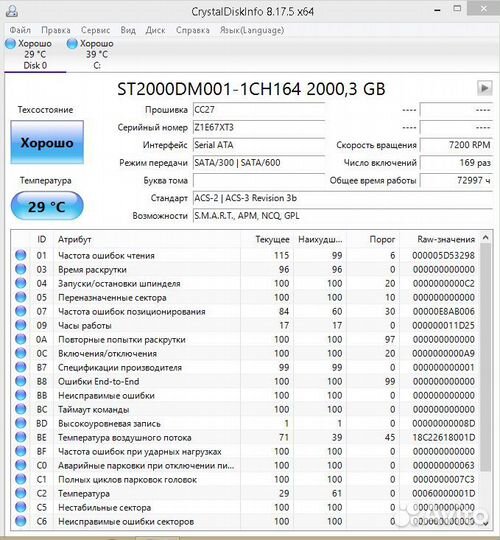Click the Raw-значения column header
Screen dimensions: 500x540
pos(439,239)
